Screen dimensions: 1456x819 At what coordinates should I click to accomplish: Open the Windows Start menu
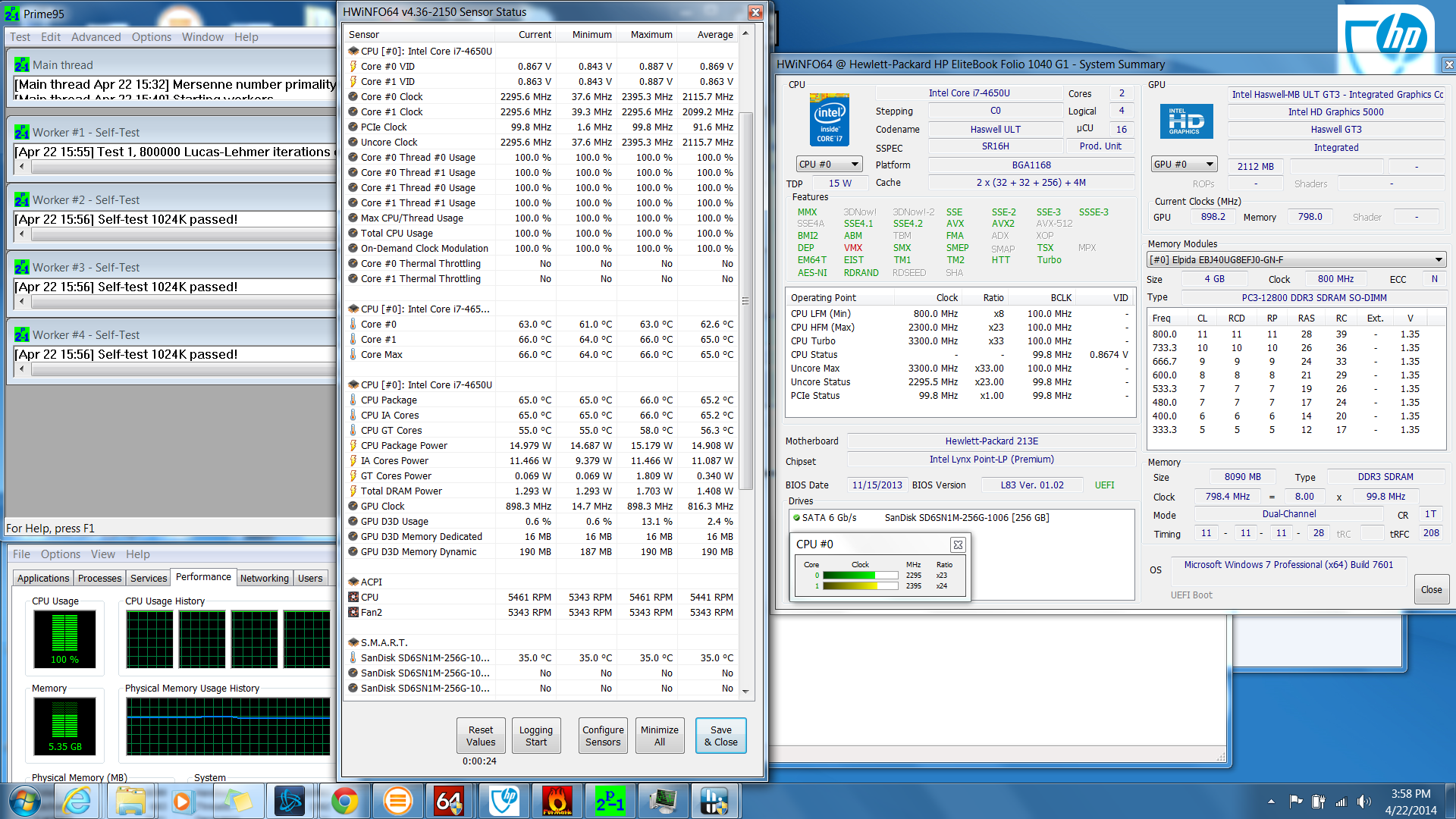[25, 801]
